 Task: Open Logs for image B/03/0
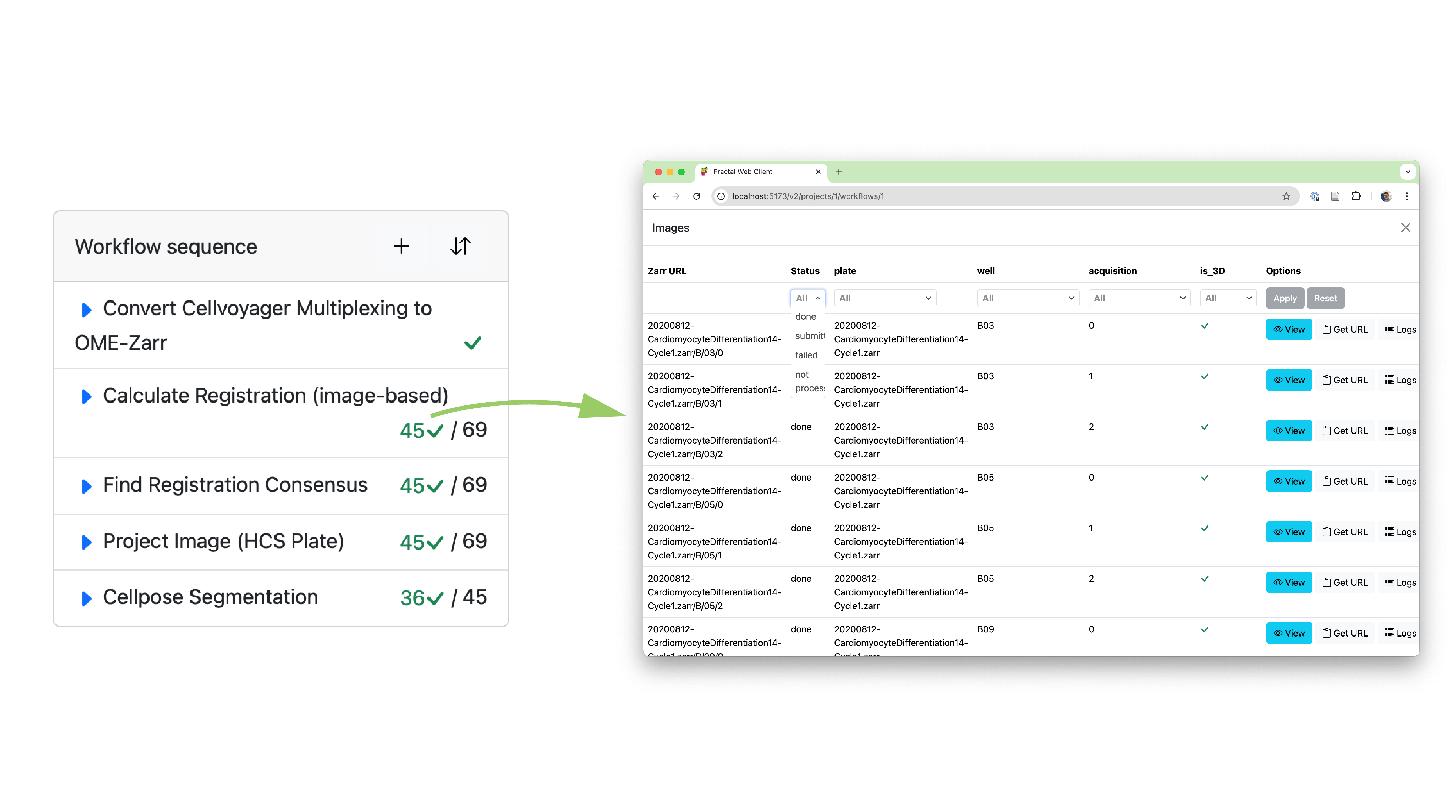pyautogui.click(x=1399, y=330)
